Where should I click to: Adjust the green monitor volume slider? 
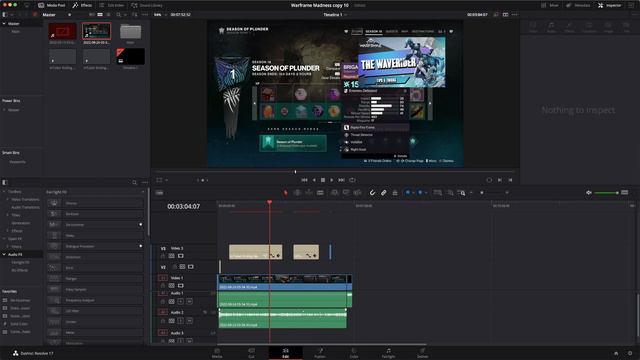pos(606,193)
